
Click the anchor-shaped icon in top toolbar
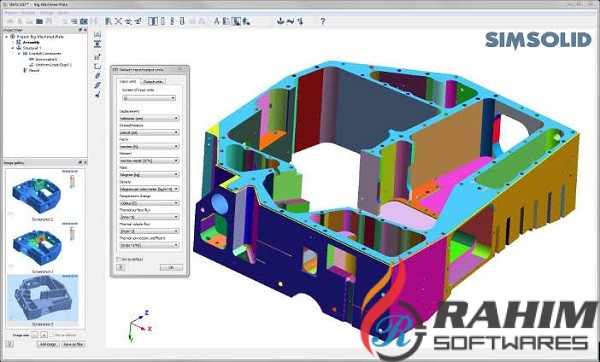(281, 21)
